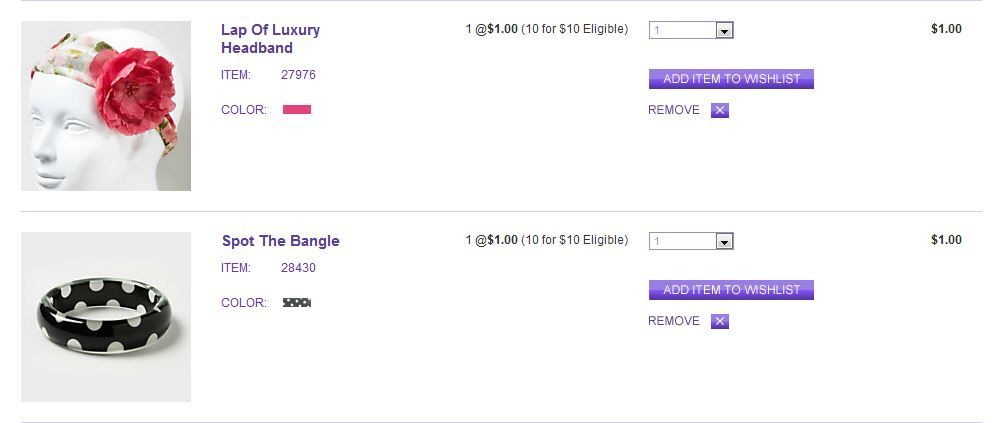The width and height of the screenshot is (996, 423).
Task: Click item number 27976
Action: 298,75
